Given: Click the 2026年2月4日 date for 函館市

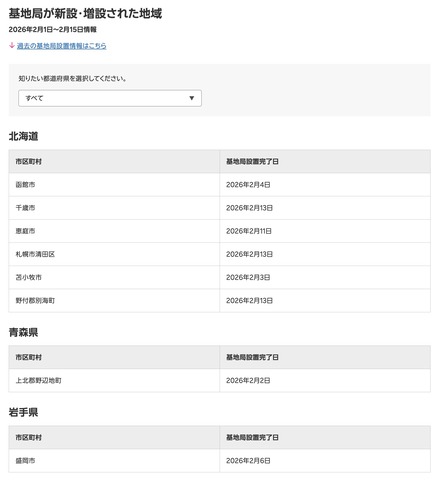Looking at the screenshot, I should pyautogui.click(x=248, y=185).
